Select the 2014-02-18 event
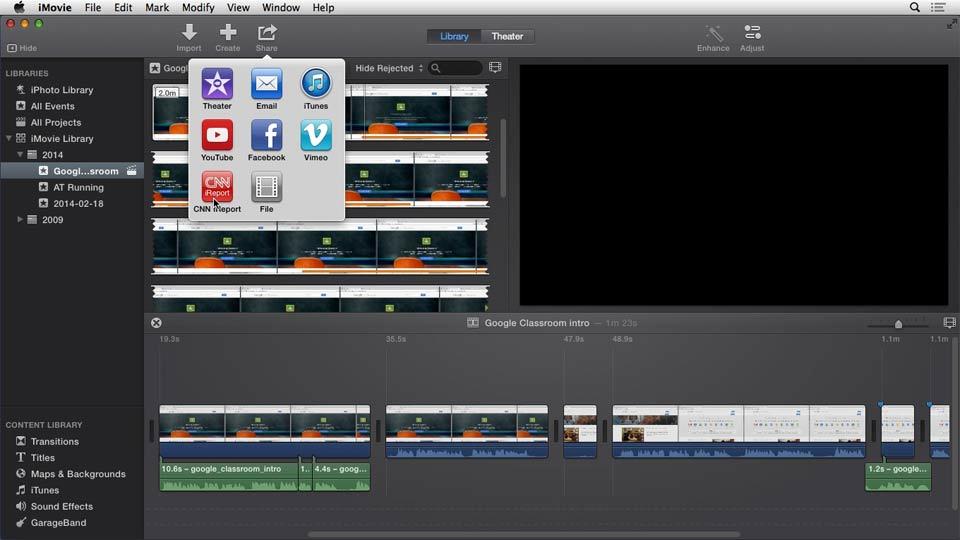 click(78, 203)
